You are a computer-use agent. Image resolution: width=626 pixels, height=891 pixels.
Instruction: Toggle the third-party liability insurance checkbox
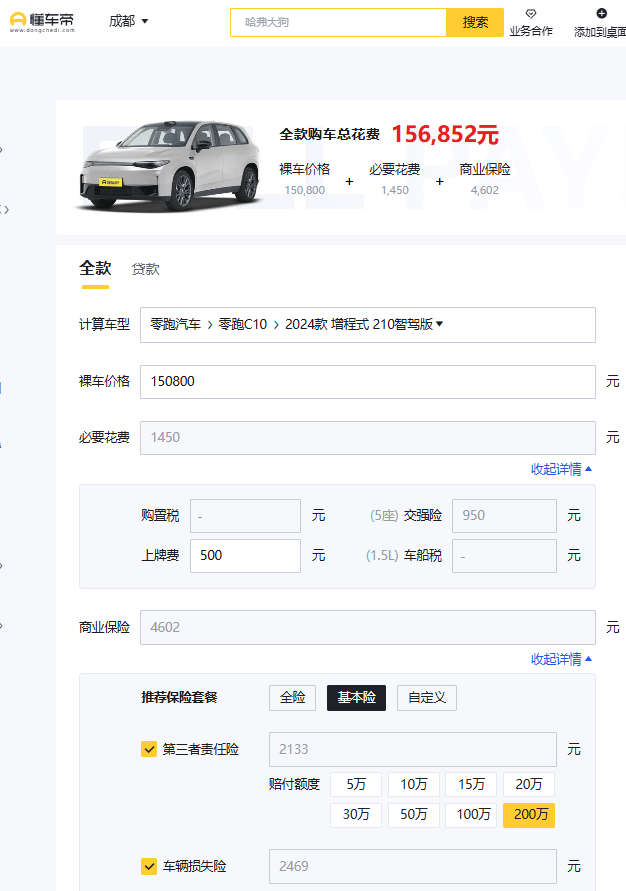tap(149, 749)
